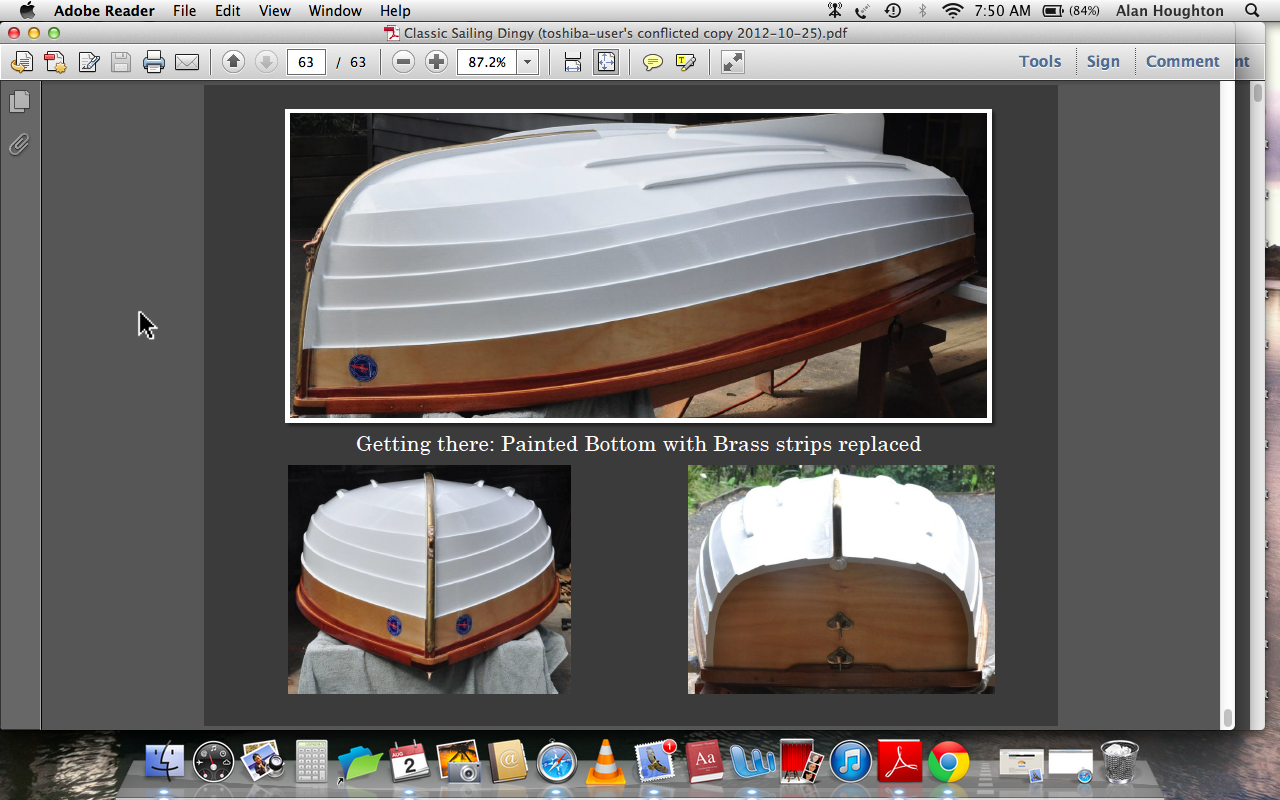Expand the Comment pane
Viewport: 1280px width, 800px height.
click(x=1182, y=61)
